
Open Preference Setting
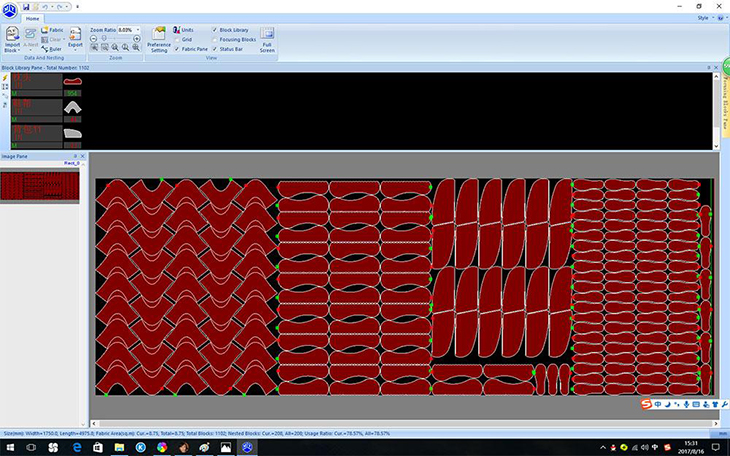tap(159, 40)
